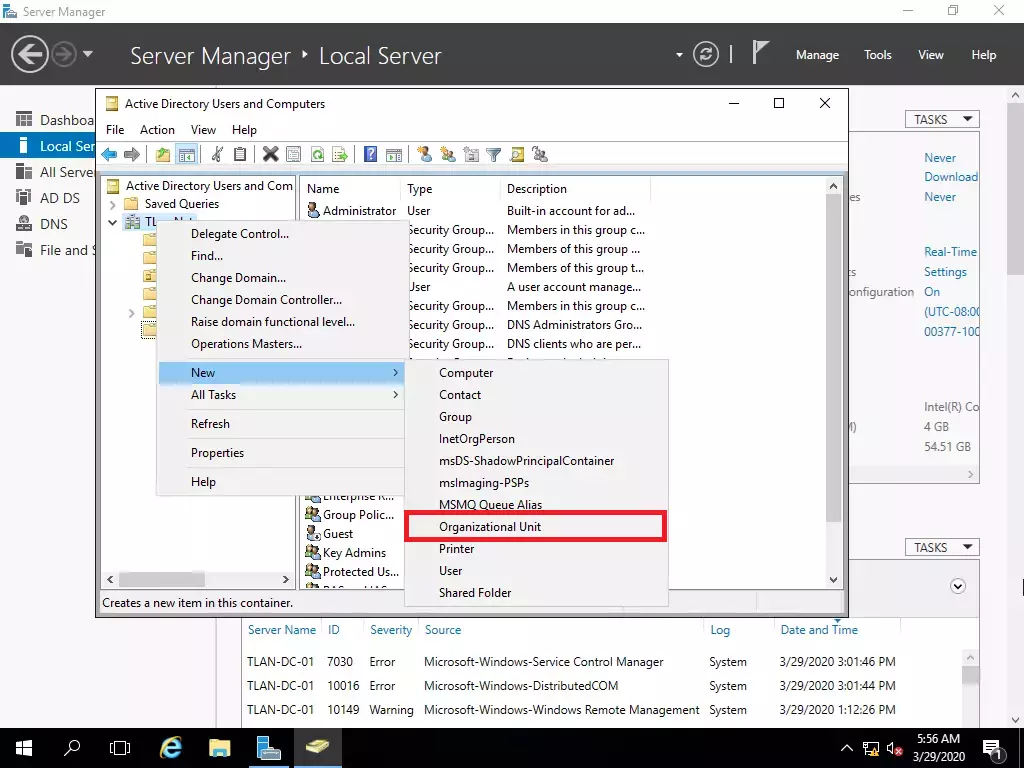Click the taskbar Search magnifier icon
This screenshot has width=1024, height=768.
click(72, 748)
